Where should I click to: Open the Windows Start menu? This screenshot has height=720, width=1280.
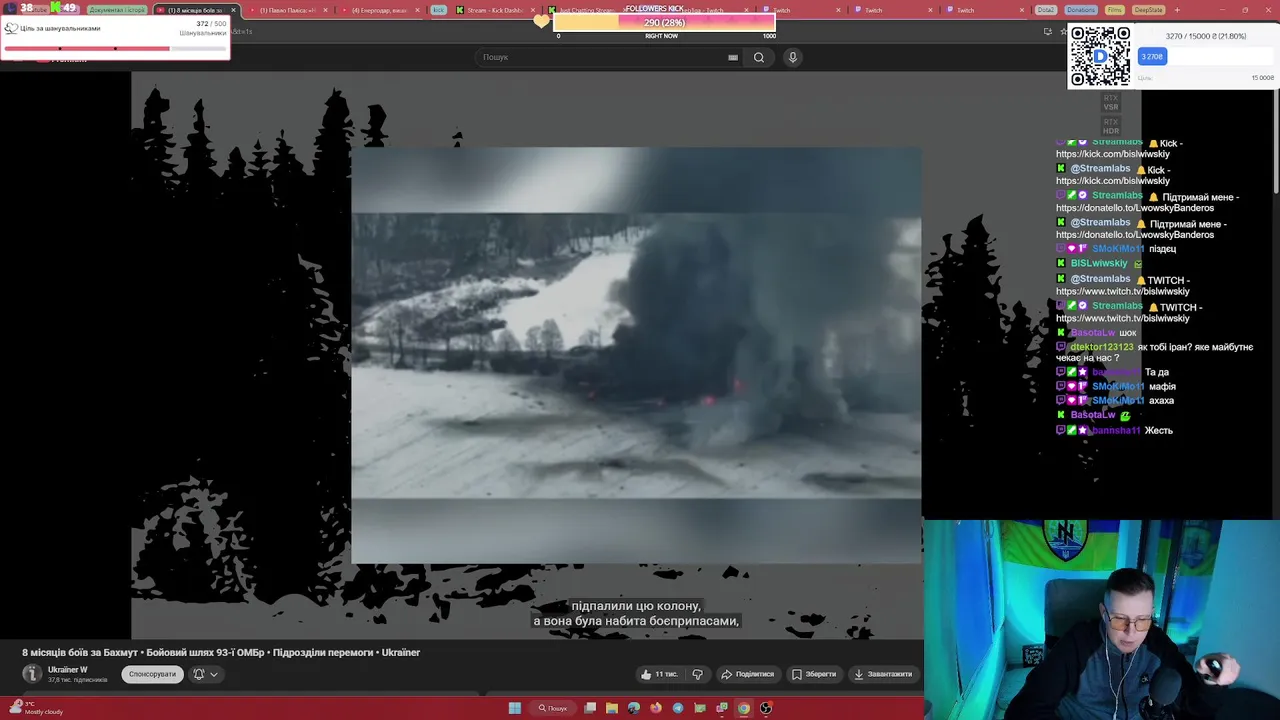click(x=515, y=708)
